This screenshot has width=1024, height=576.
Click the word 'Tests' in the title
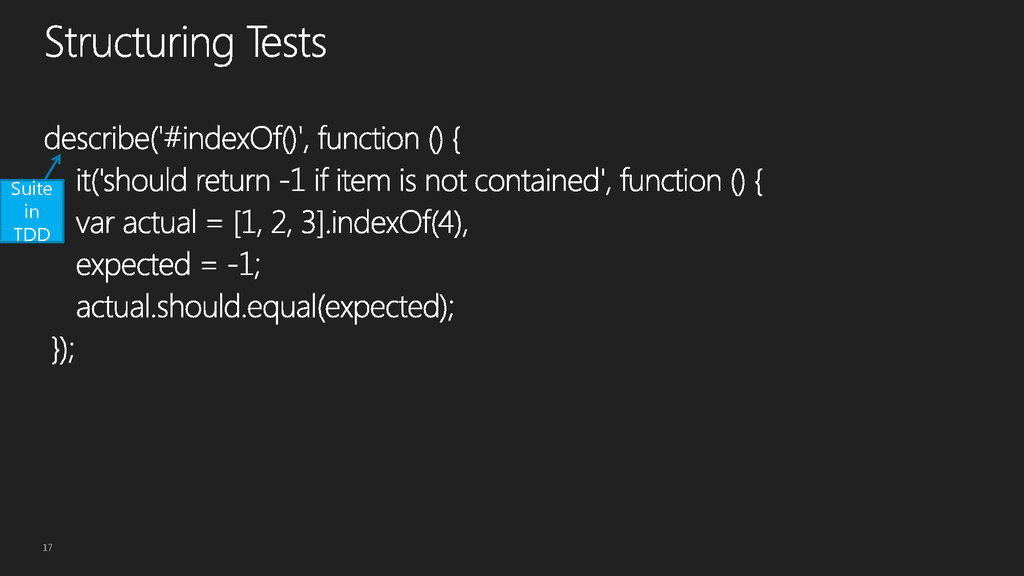[x=287, y=43]
